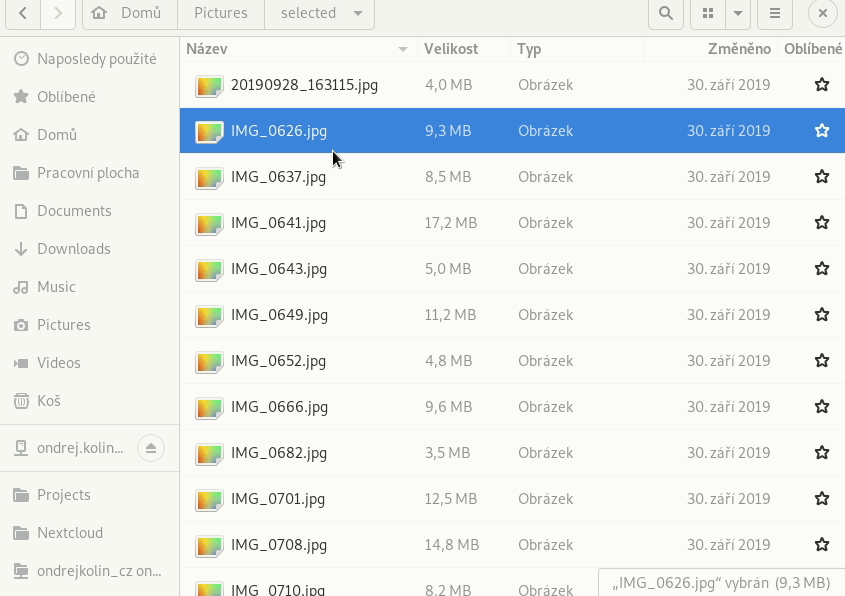This screenshot has width=845, height=596.
Task: Click the 14,8 MB size cell
Action: click(452, 545)
